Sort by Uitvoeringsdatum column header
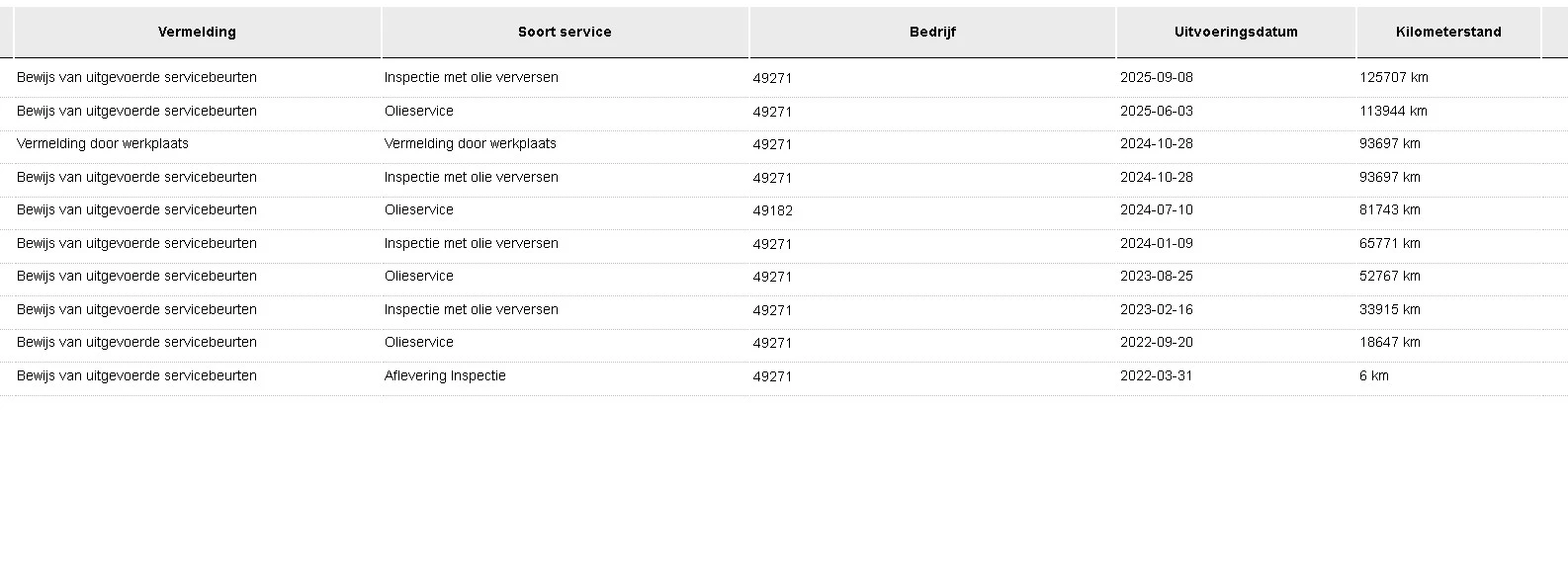This screenshot has width=1568, height=574. [1236, 32]
